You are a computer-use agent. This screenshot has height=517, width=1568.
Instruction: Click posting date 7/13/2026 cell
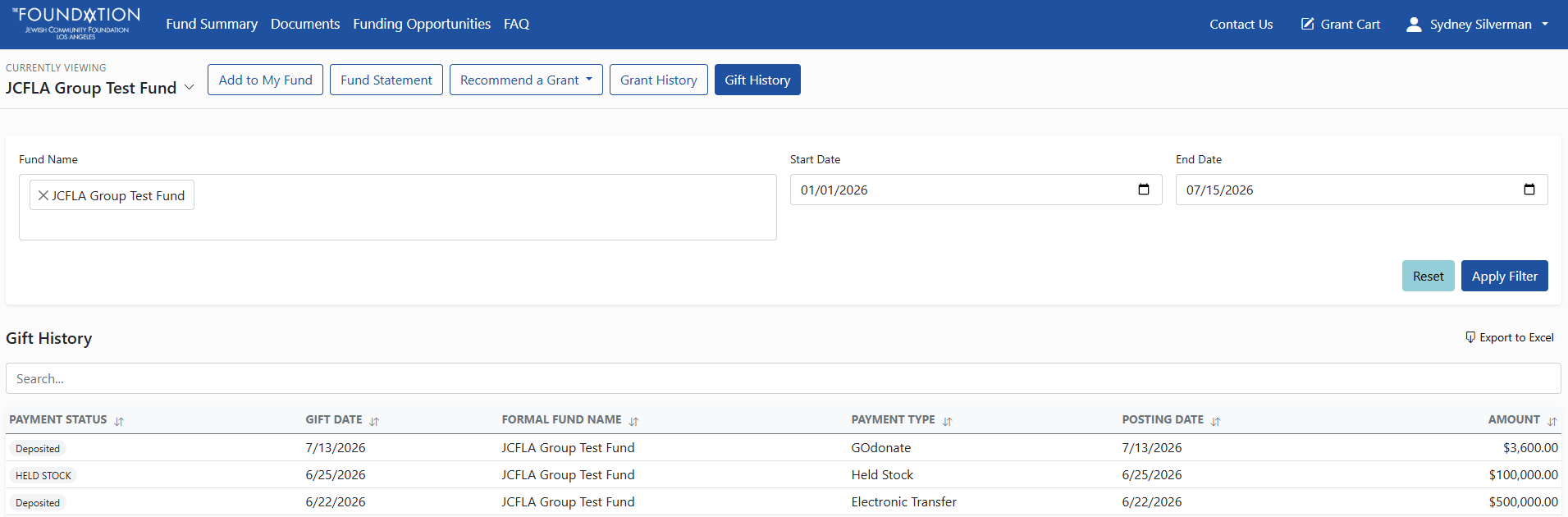click(1152, 447)
